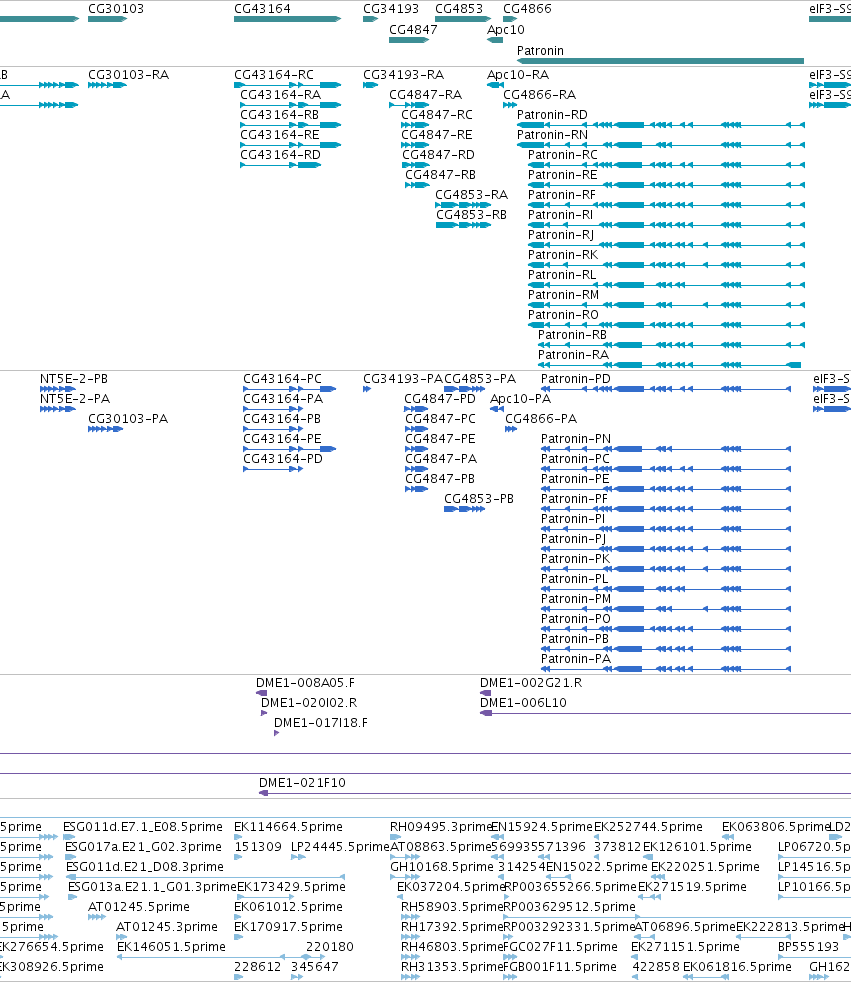
Task: Open EST RH09495.3prime
Action: click(441, 827)
